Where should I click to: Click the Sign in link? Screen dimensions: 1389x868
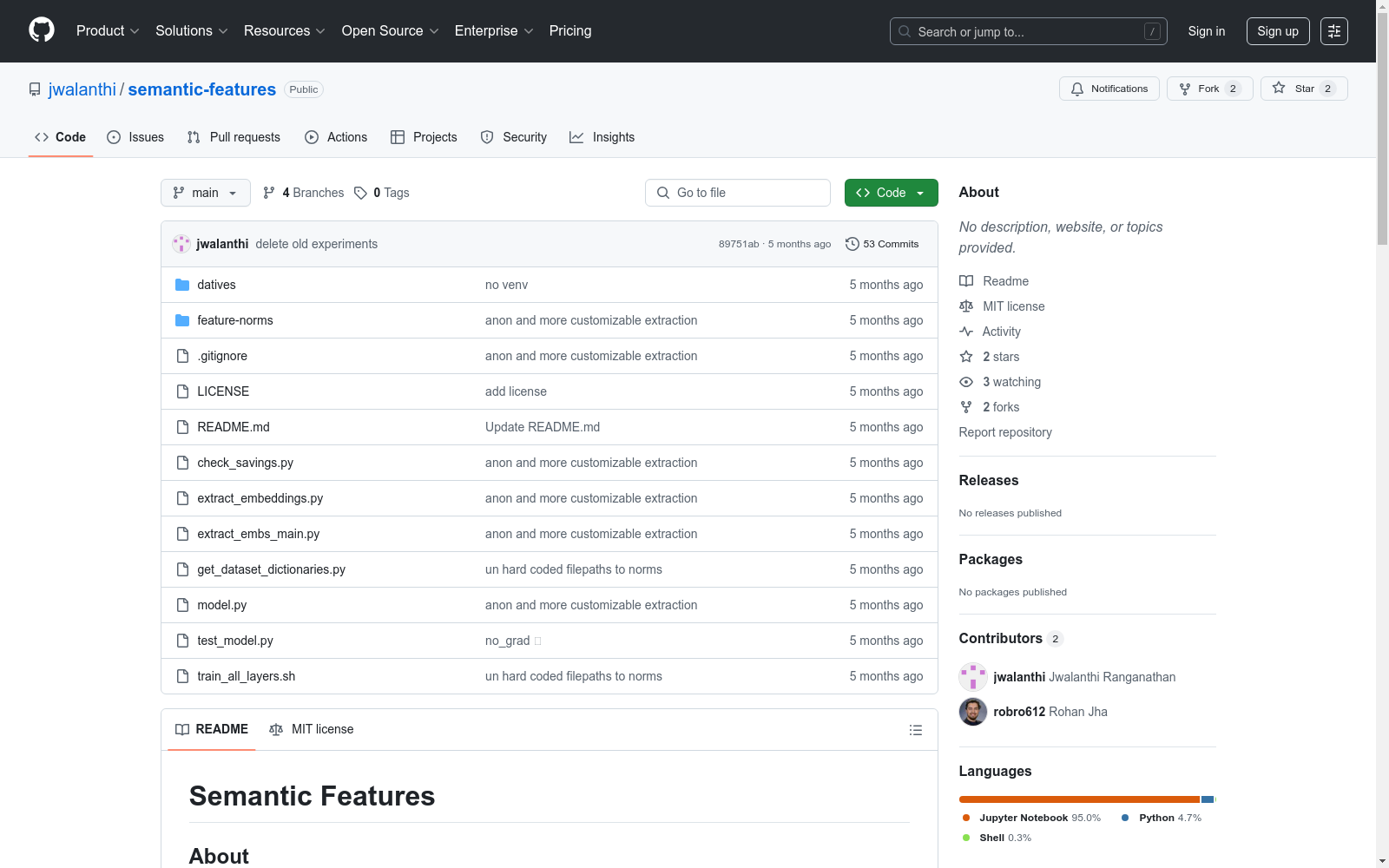[1207, 31]
